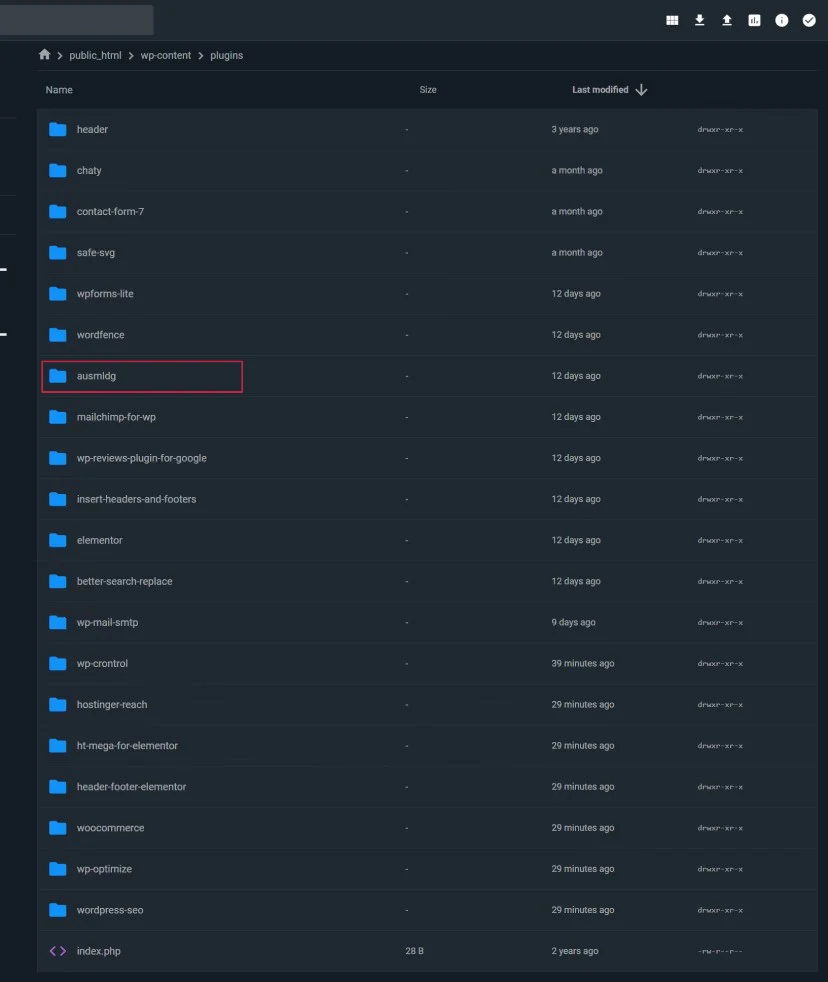Click the wpforms-lite folder icon
828x982 pixels.
(x=58, y=294)
